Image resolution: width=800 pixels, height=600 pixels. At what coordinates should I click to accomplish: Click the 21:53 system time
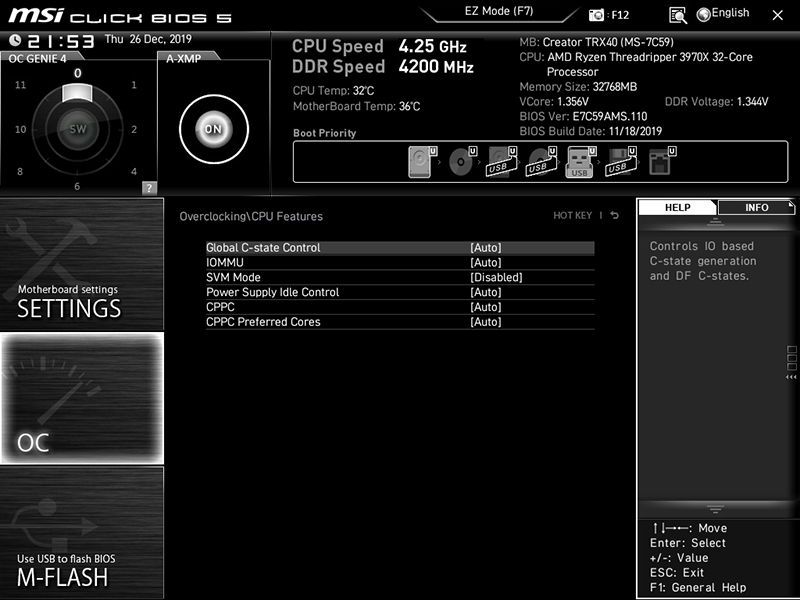61,41
